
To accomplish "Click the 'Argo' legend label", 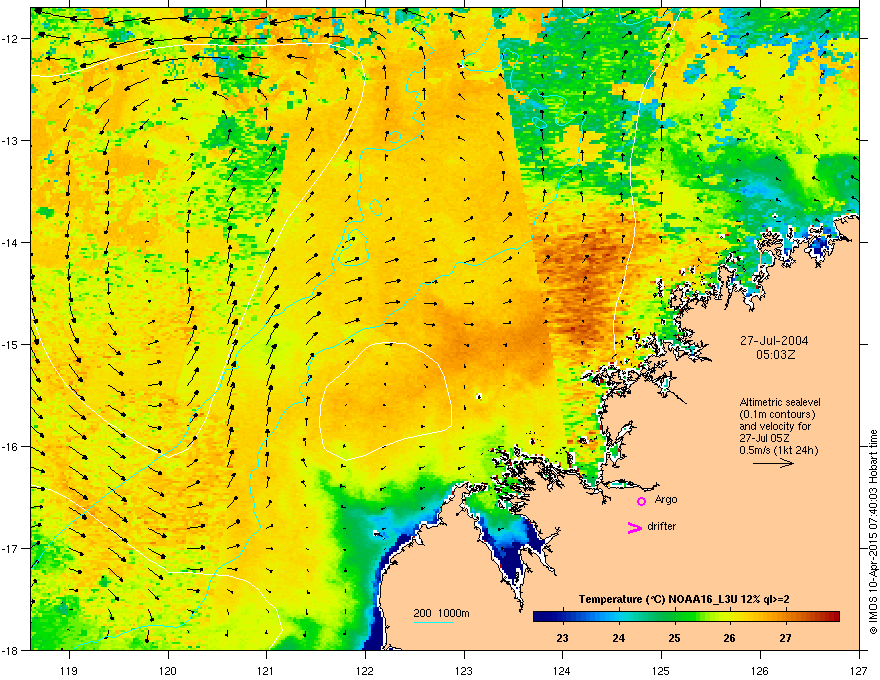I will point(666,499).
